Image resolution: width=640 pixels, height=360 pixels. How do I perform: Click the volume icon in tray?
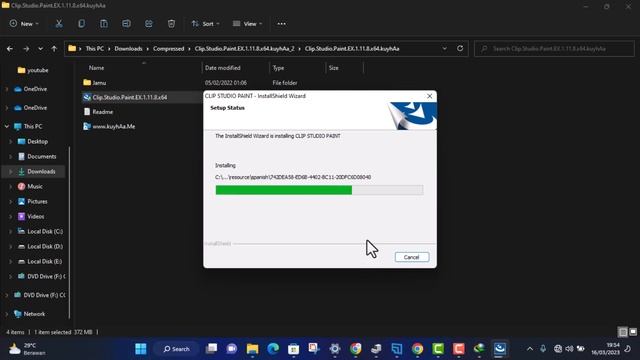coord(569,349)
